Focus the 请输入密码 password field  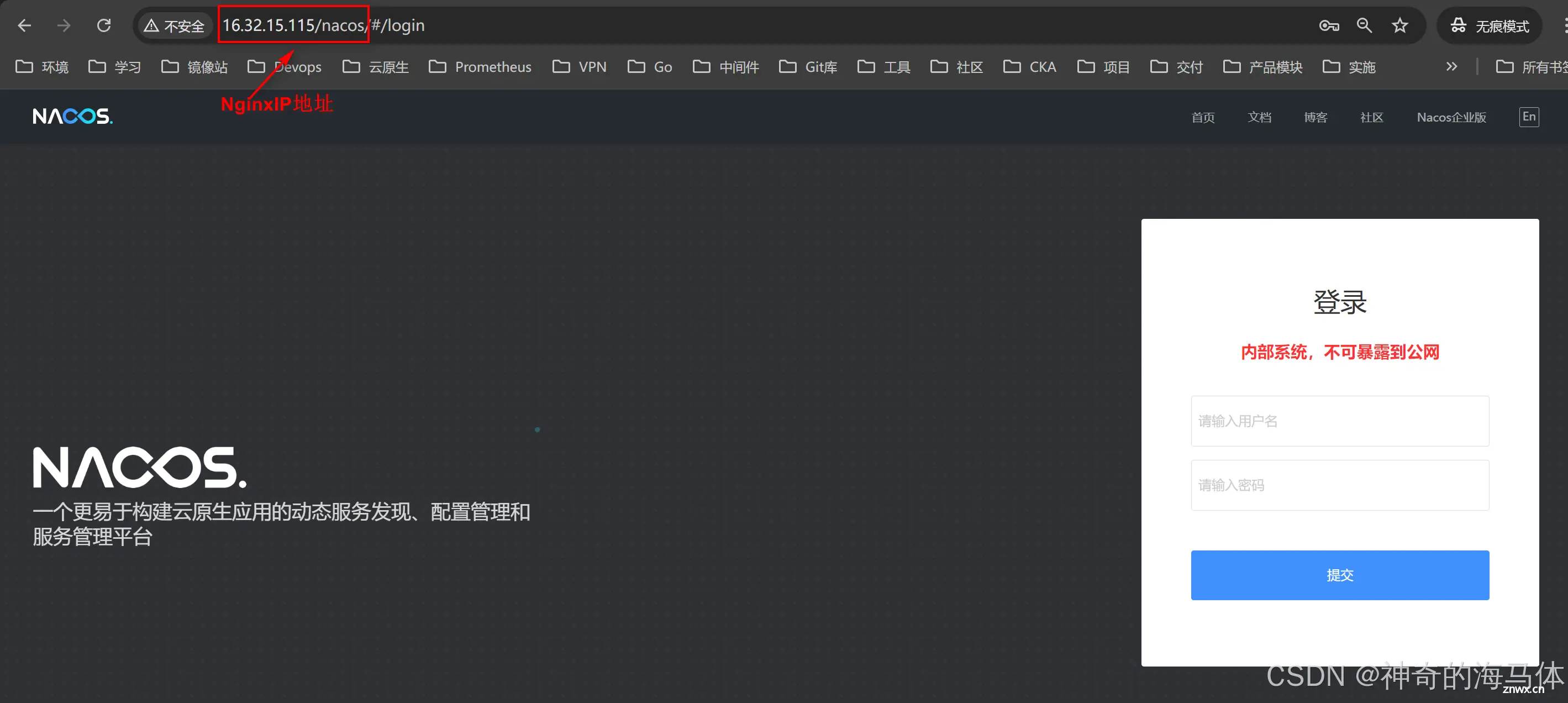coord(1340,485)
